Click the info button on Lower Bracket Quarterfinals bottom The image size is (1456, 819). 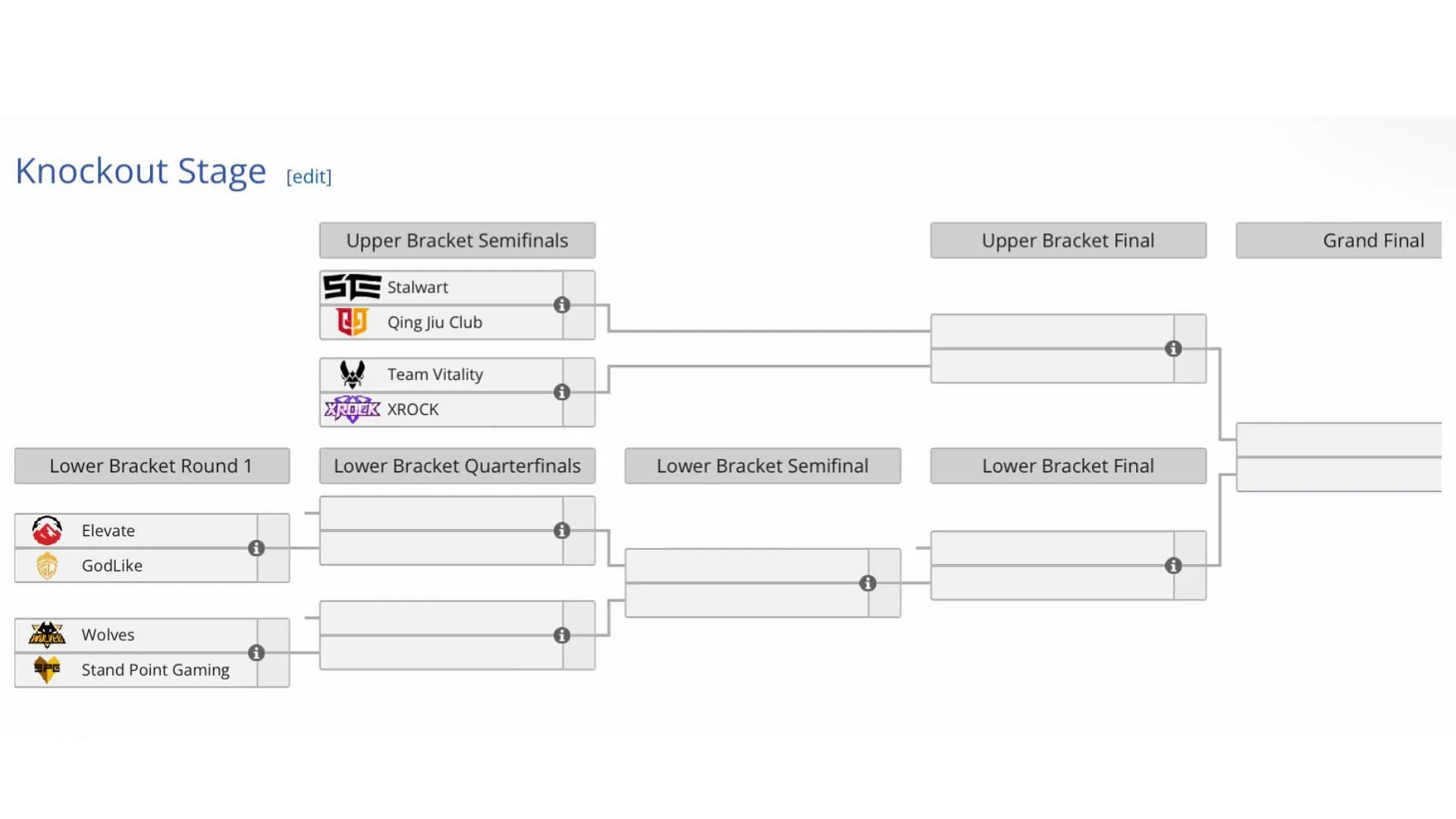pos(561,634)
